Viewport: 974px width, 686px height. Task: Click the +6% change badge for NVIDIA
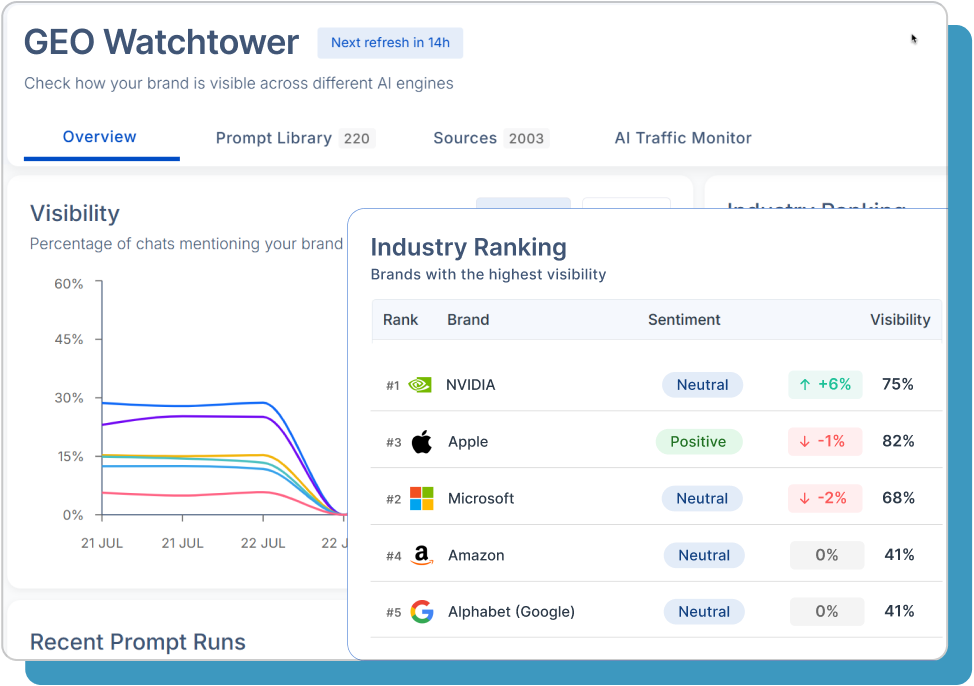coord(826,385)
